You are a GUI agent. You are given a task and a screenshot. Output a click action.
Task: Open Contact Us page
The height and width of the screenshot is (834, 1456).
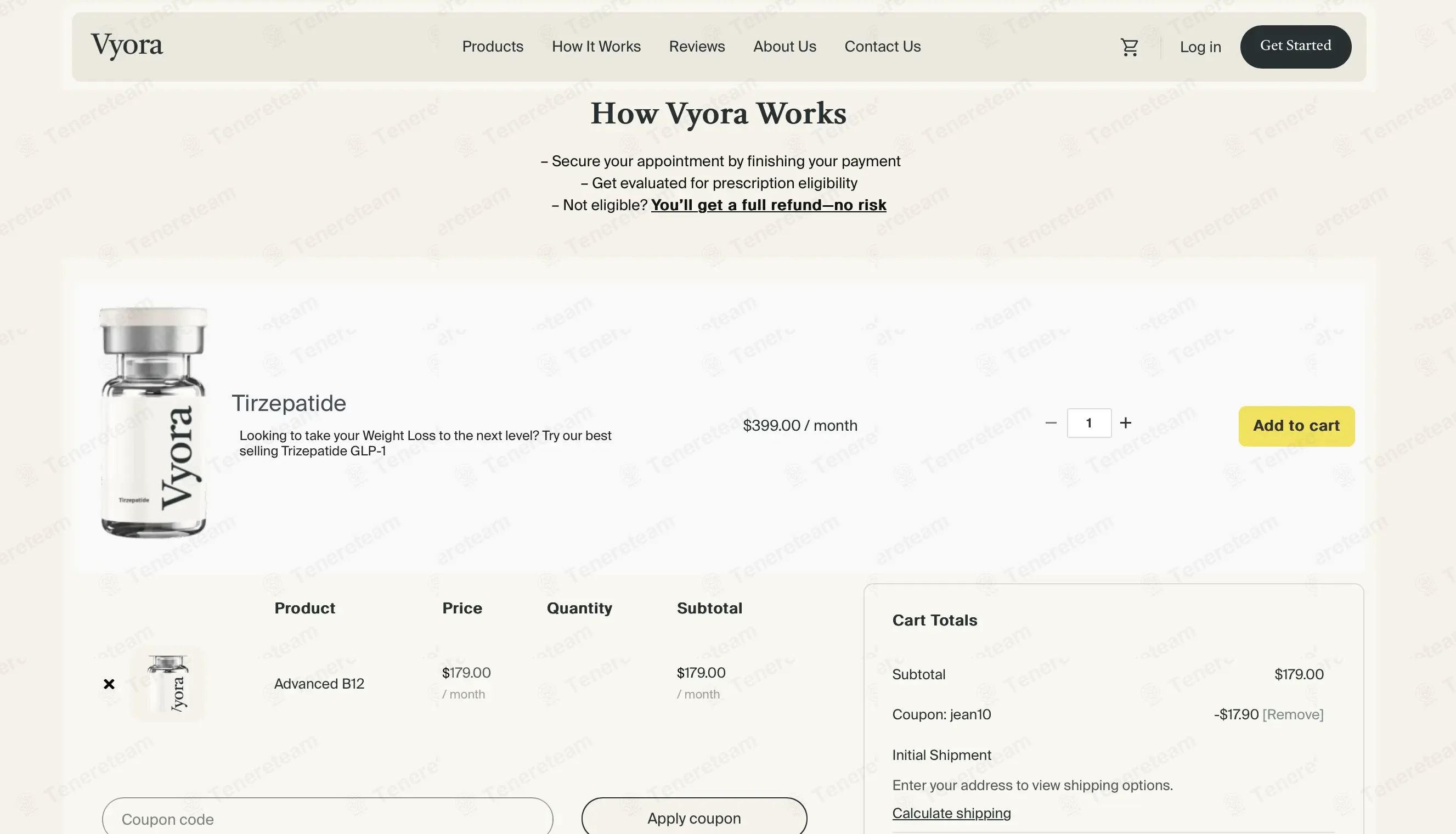(882, 47)
